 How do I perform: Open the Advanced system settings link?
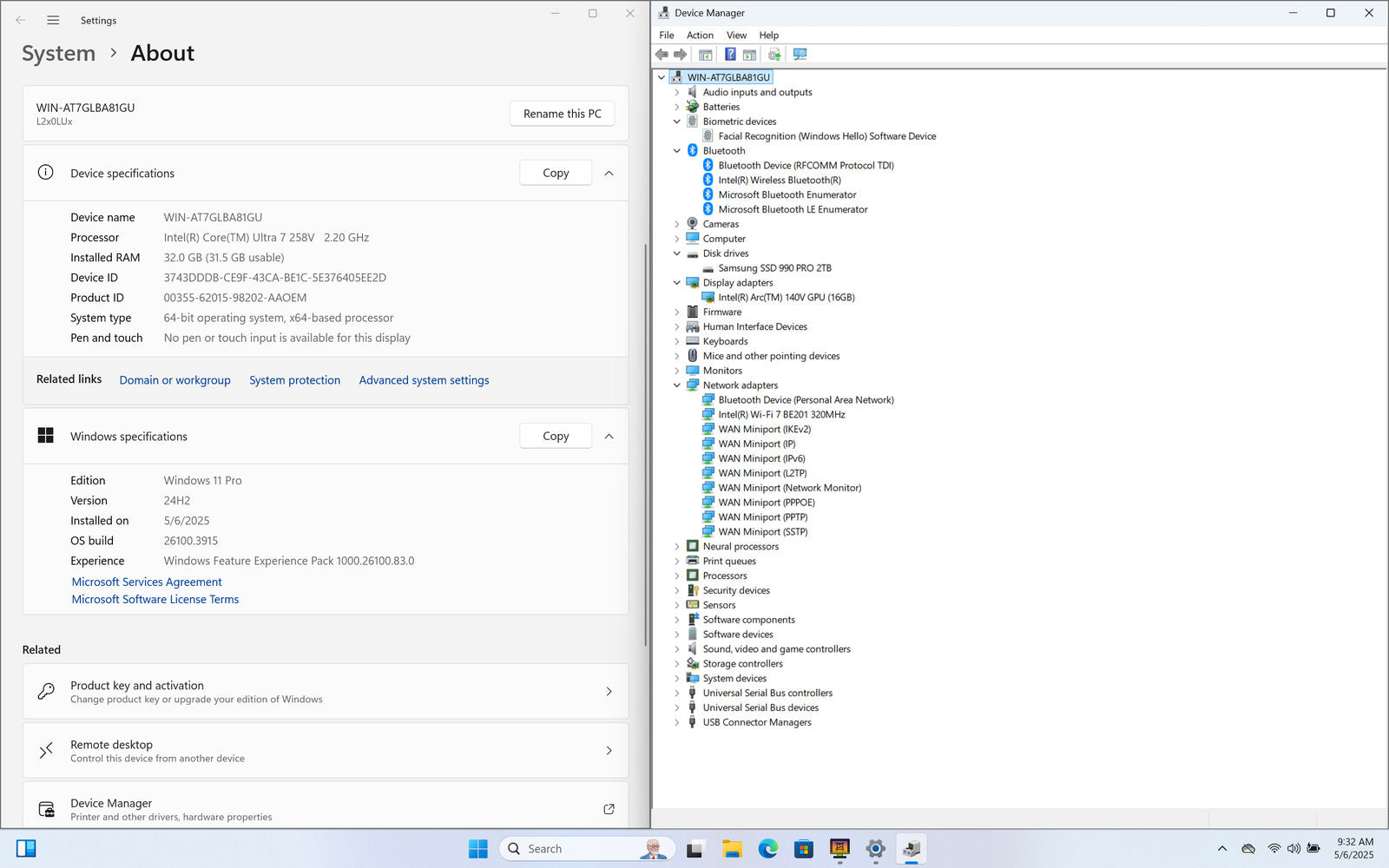(424, 380)
